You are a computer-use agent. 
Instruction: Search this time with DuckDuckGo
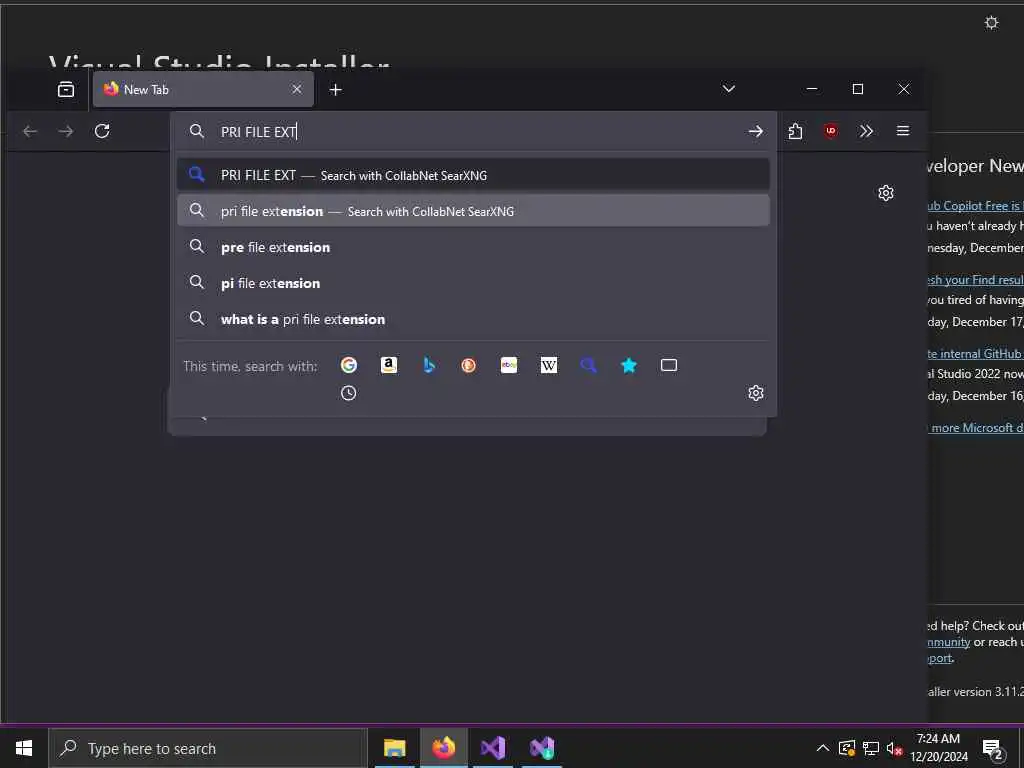tap(469, 365)
